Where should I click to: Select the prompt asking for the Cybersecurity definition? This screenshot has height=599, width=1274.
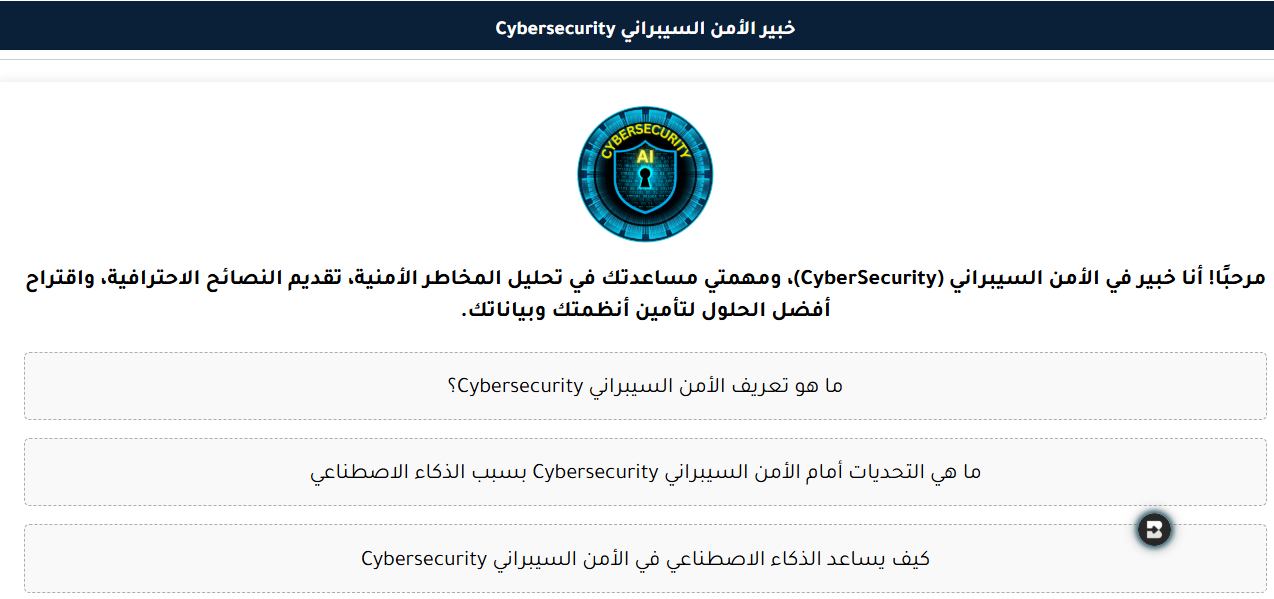point(645,386)
